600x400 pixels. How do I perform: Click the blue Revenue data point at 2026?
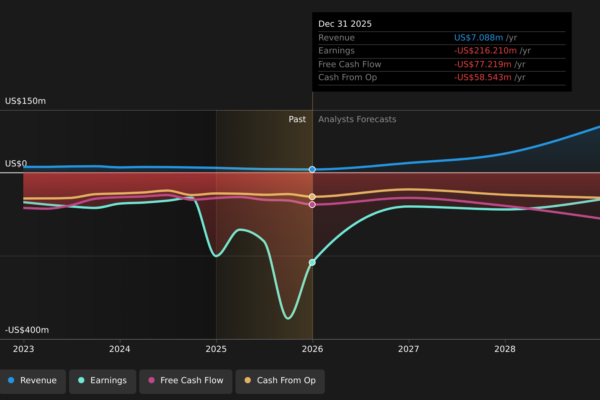point(312,170)
